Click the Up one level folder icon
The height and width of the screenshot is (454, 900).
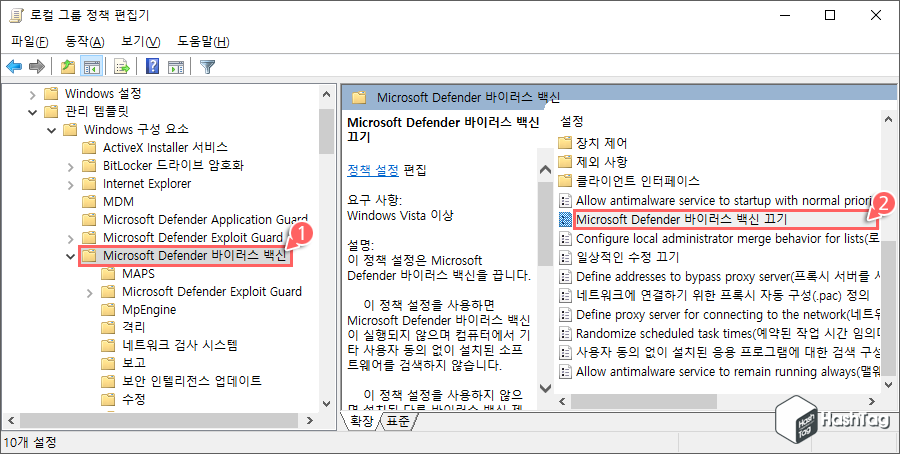(68, 67)
